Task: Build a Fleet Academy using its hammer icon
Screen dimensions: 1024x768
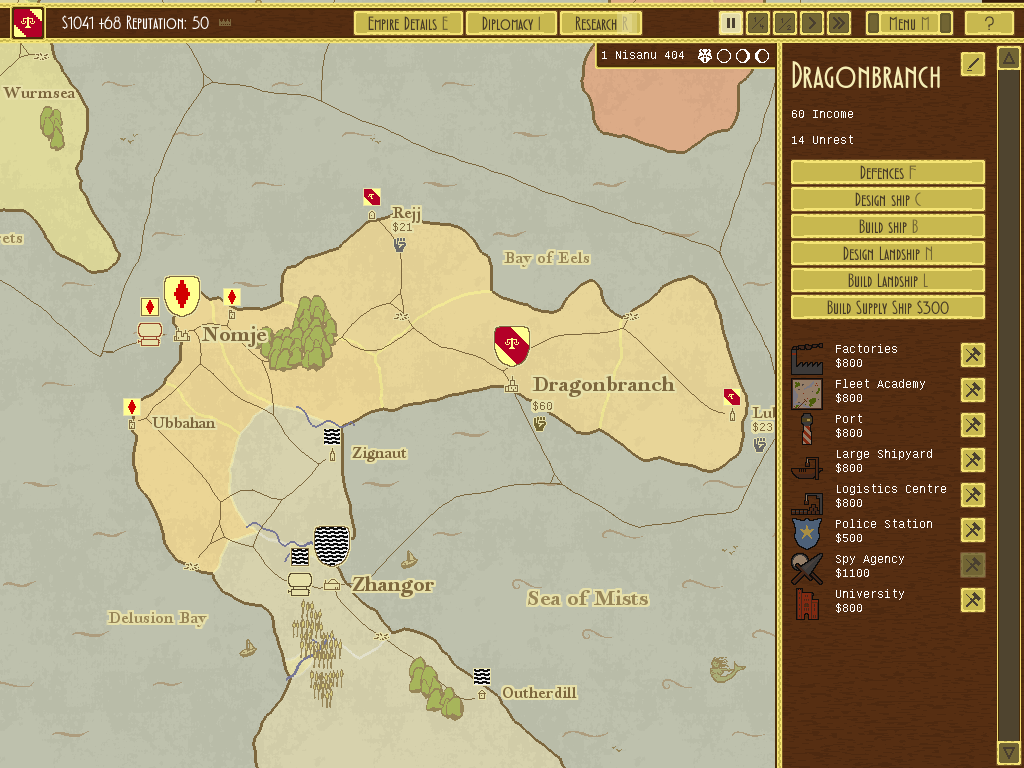Action: 972,390
